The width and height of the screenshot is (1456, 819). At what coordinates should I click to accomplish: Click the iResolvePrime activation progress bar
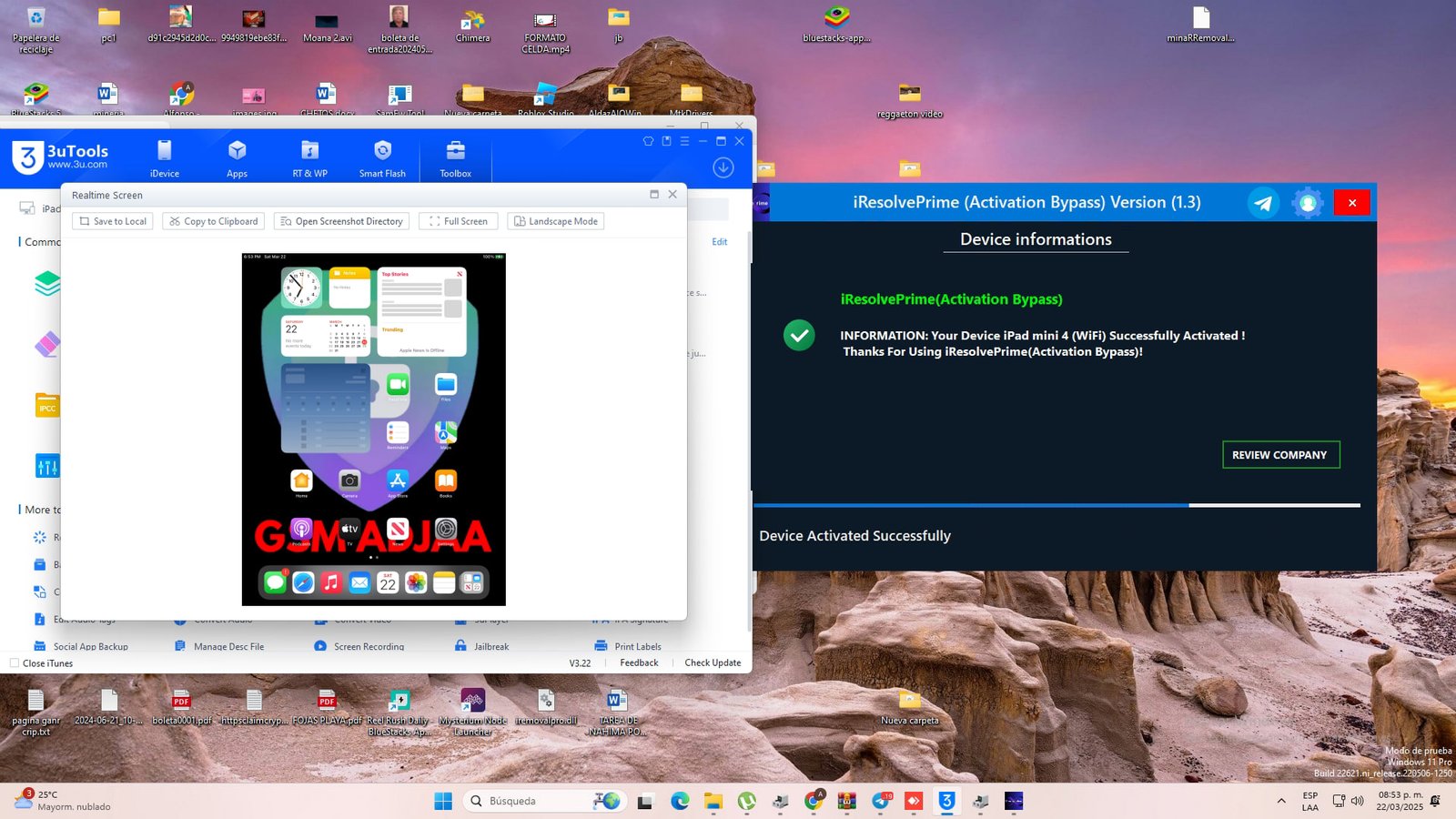[x=1057, y=505]
